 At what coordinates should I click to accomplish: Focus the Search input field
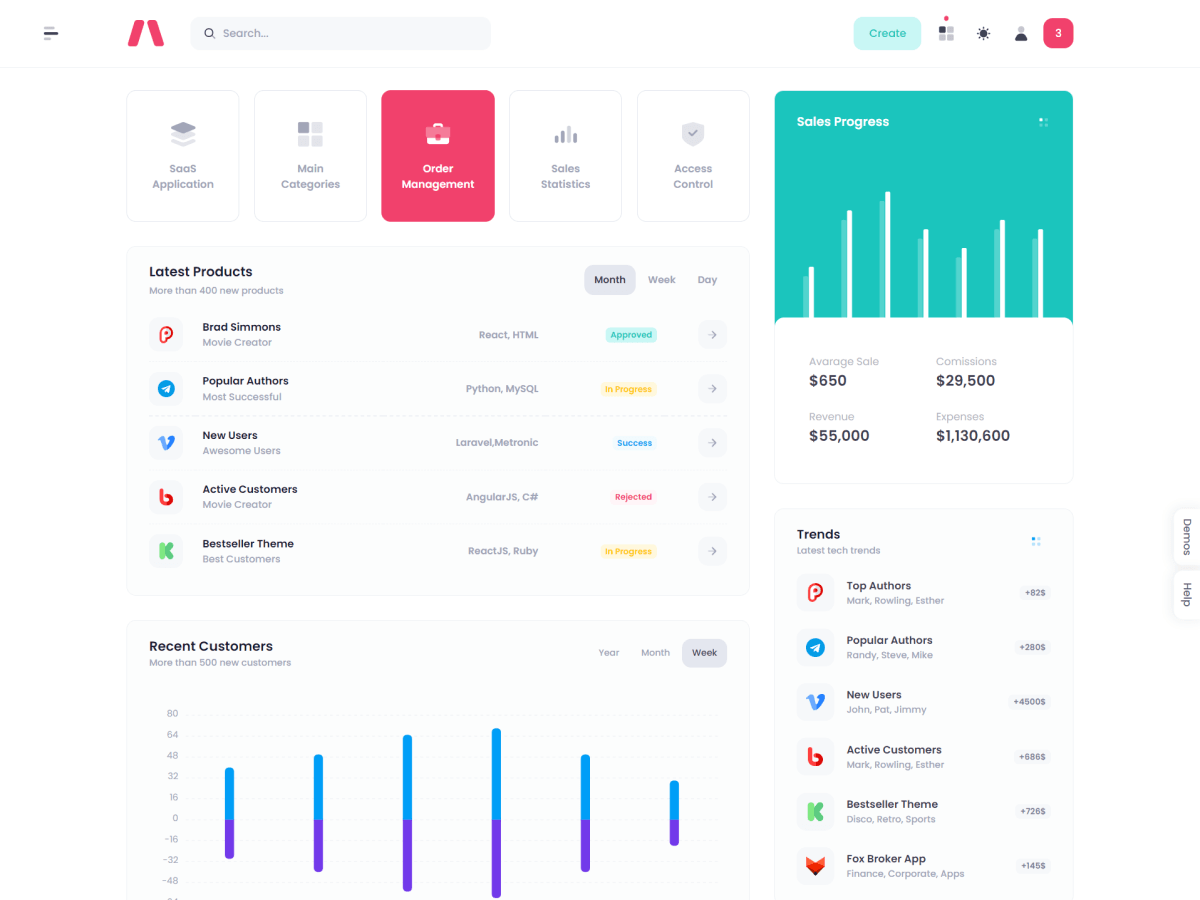(350, 33)
